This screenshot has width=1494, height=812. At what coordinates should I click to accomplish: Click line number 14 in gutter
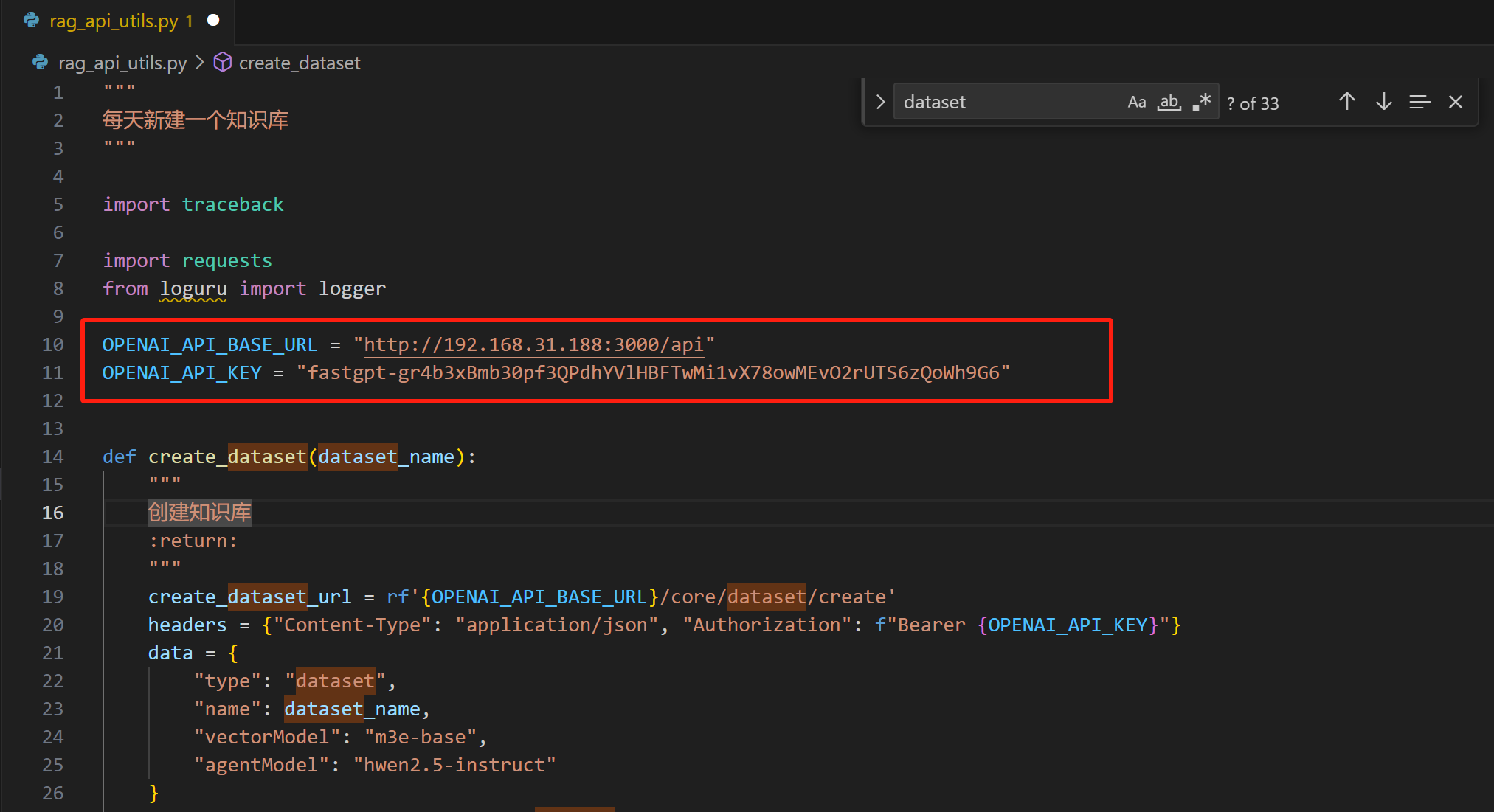click(52, 457)
